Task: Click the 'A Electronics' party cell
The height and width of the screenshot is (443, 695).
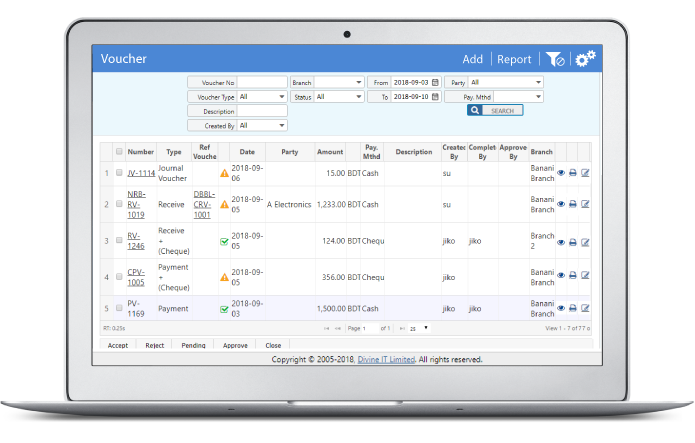Action: point(289,204)
